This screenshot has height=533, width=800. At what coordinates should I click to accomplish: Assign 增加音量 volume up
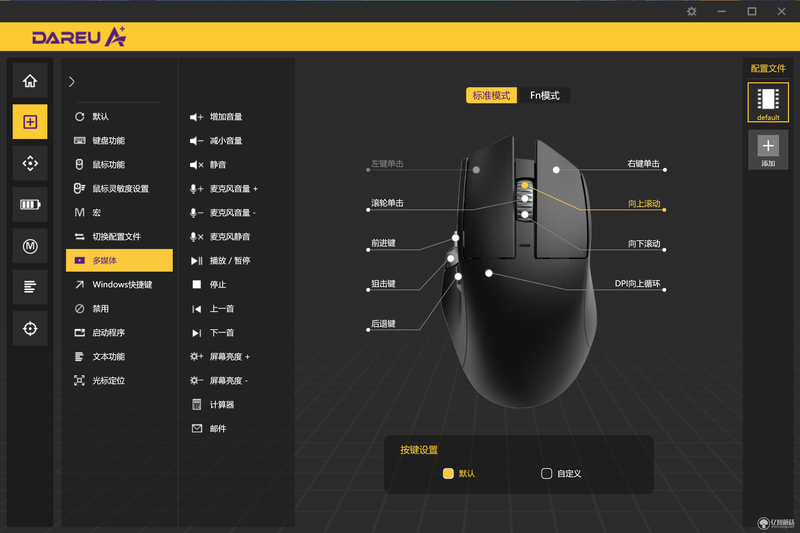[216, 117]
